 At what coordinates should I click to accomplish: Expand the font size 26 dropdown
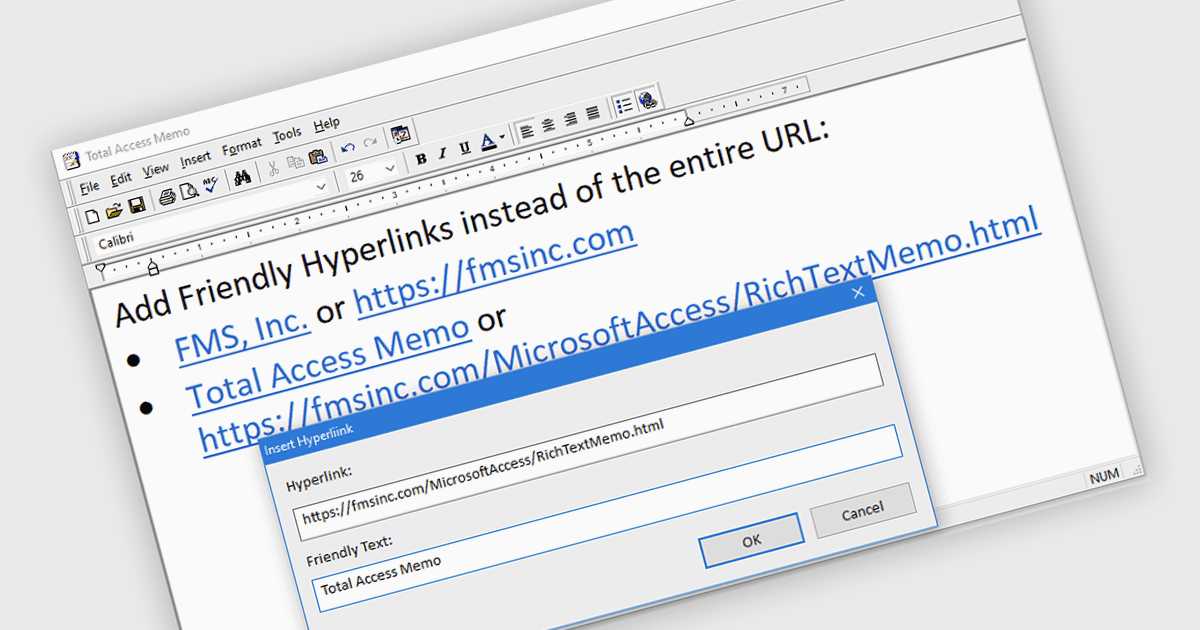[390, 168]
